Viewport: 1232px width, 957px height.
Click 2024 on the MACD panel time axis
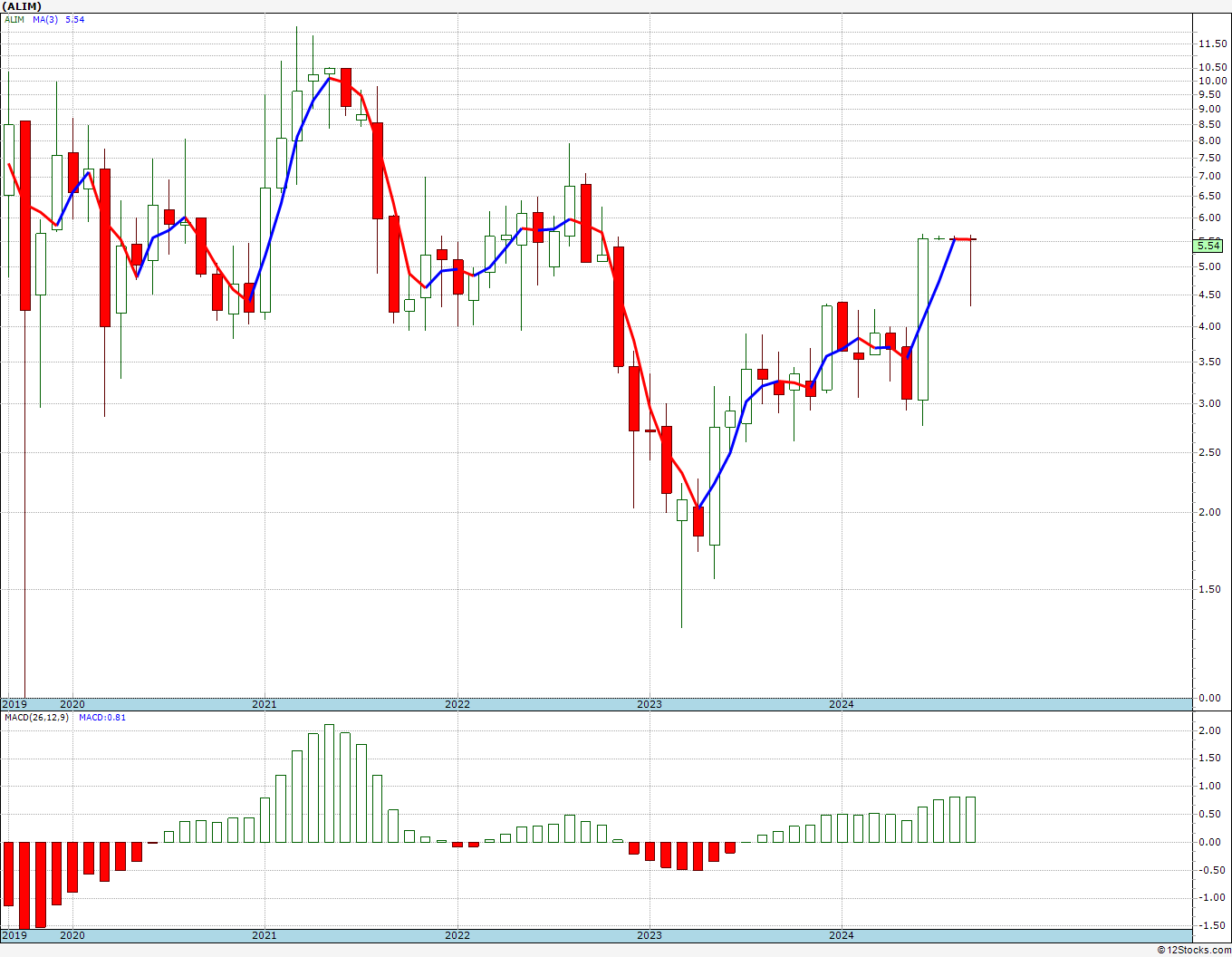(x=842, y=935)
